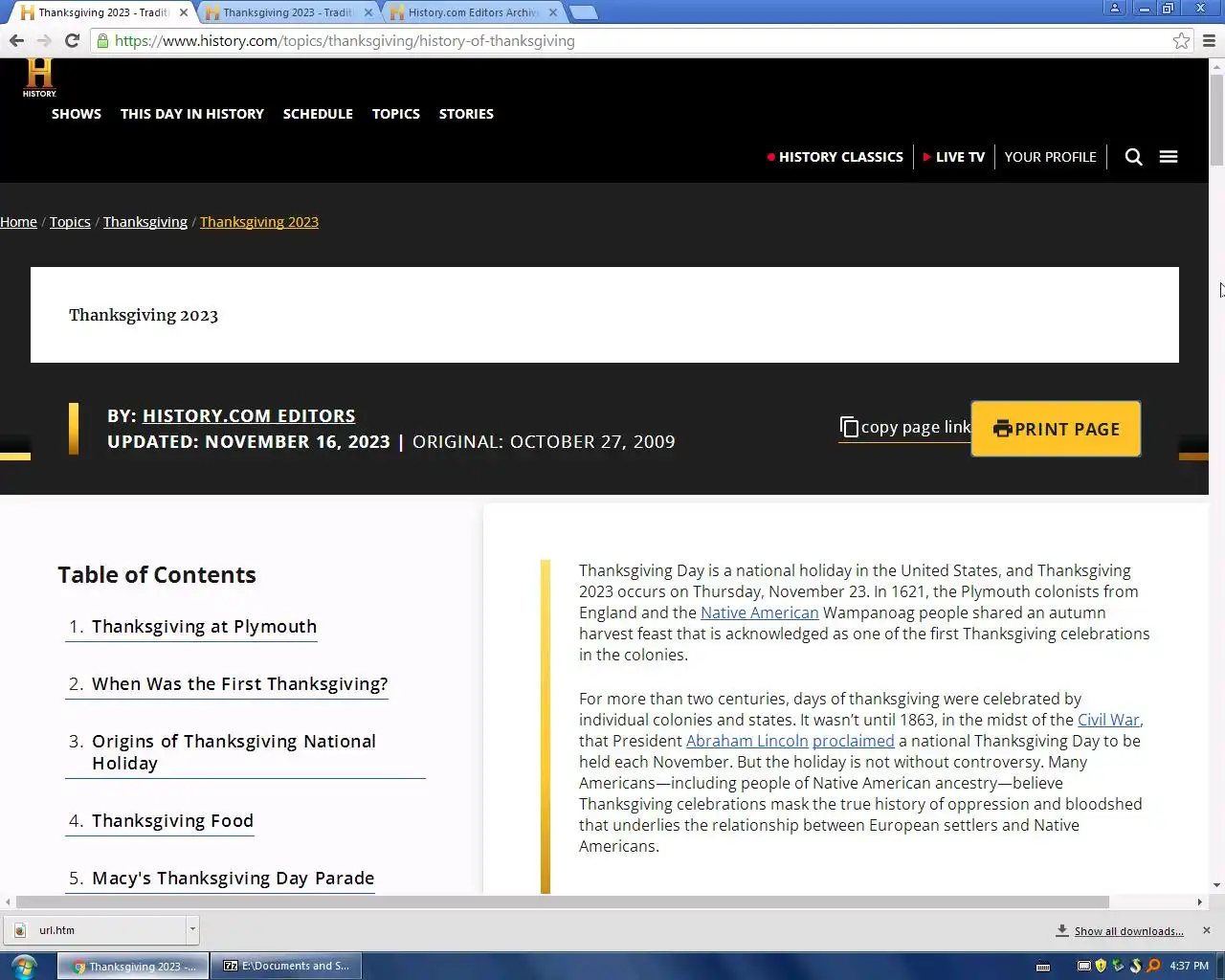Image resolution: width=1225 pixels, height=980 pixels.
Task: Go to Home breadcrumb
Action: coord(18,222)
